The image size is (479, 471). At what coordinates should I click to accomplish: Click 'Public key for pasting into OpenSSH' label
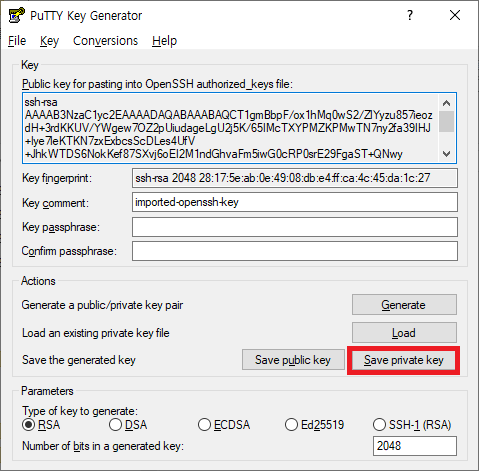(157, 84)
